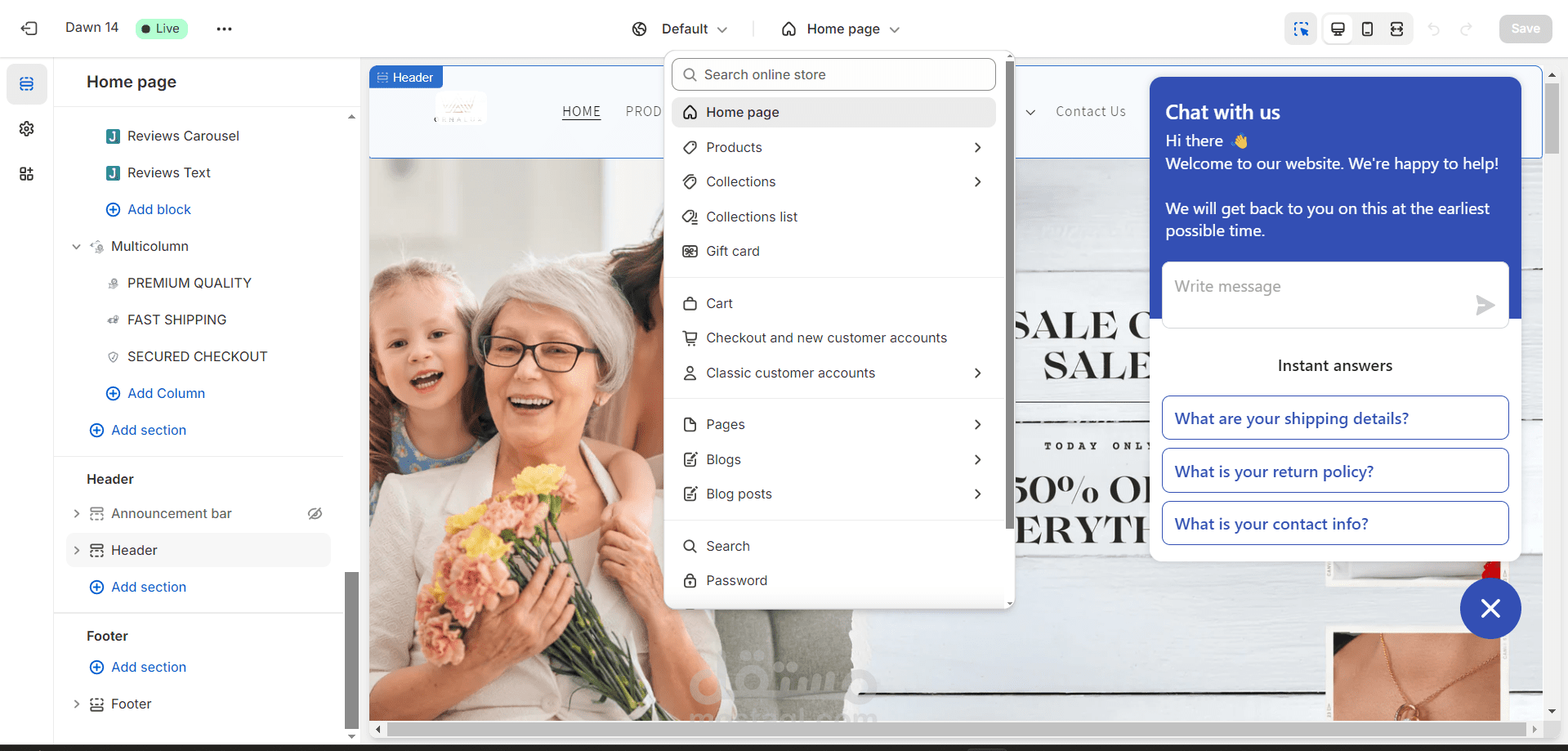Select Search template menu item
Viewport: 1568px width, 751px height.
point(833,546)
